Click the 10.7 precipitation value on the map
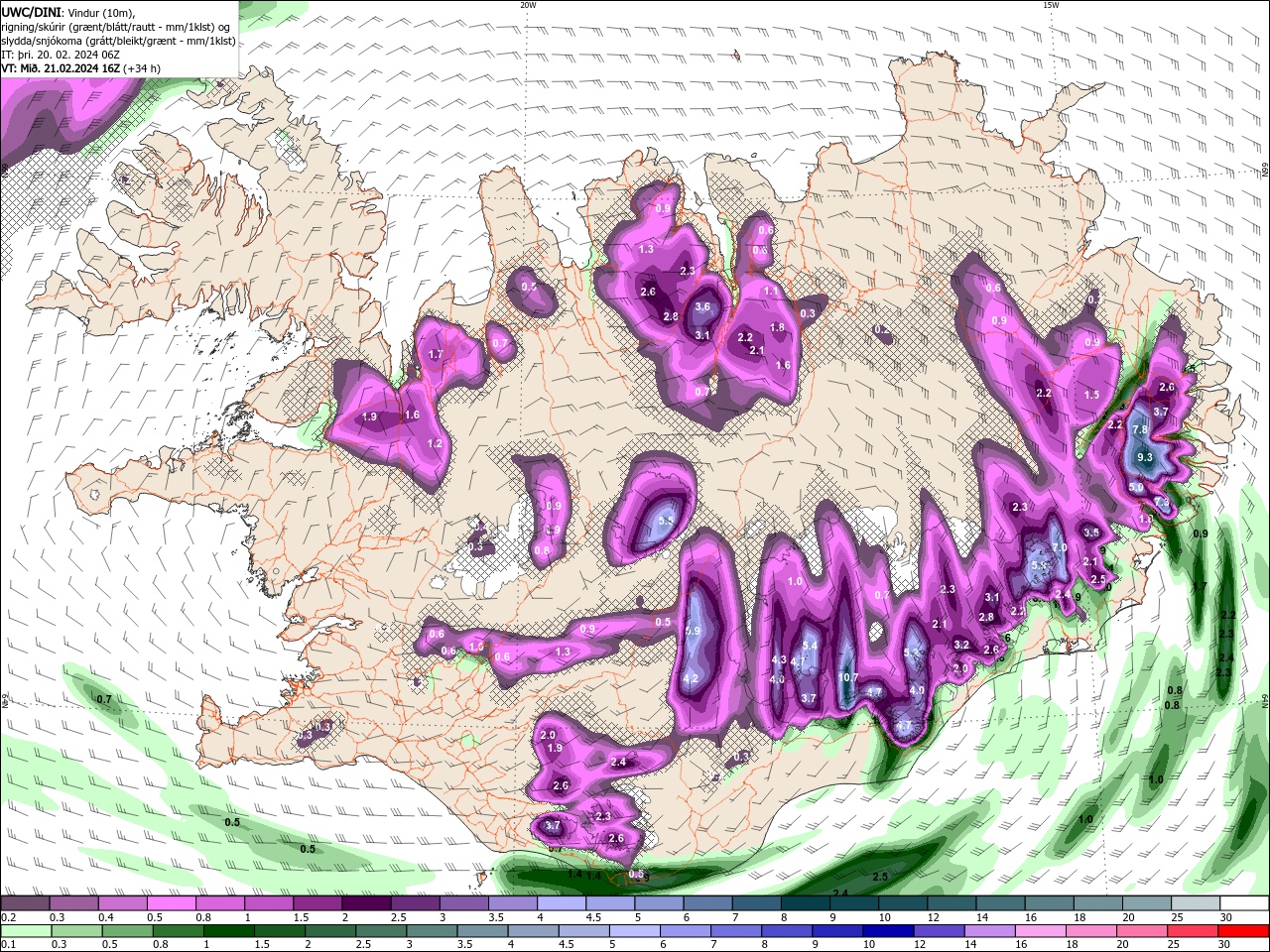The height and width of the screenshot is (952, 1270). click(x=848, y=677)
